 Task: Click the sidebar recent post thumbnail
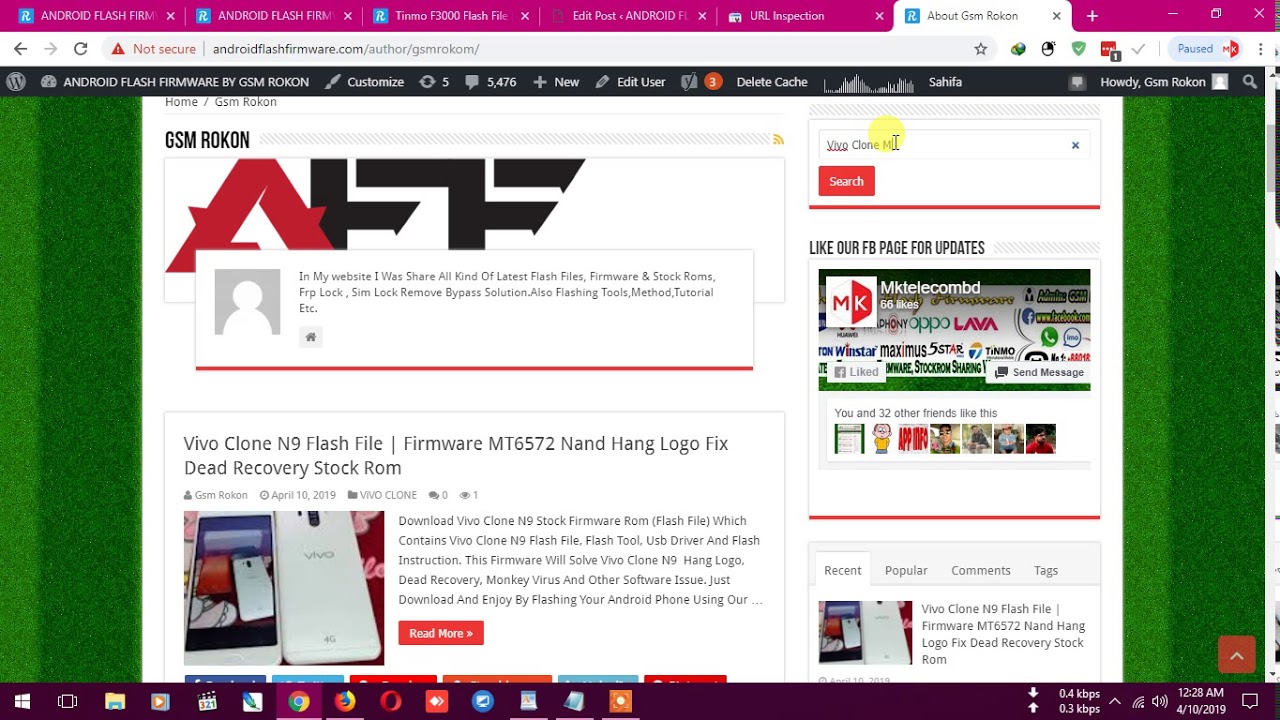(865, 632)
